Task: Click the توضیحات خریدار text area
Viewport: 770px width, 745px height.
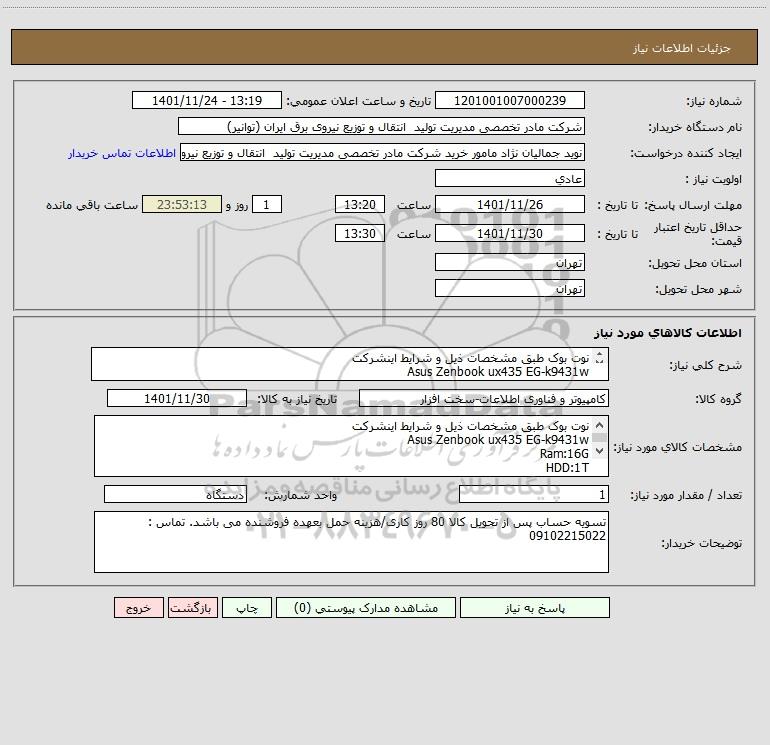Action: tap(351, 542)
